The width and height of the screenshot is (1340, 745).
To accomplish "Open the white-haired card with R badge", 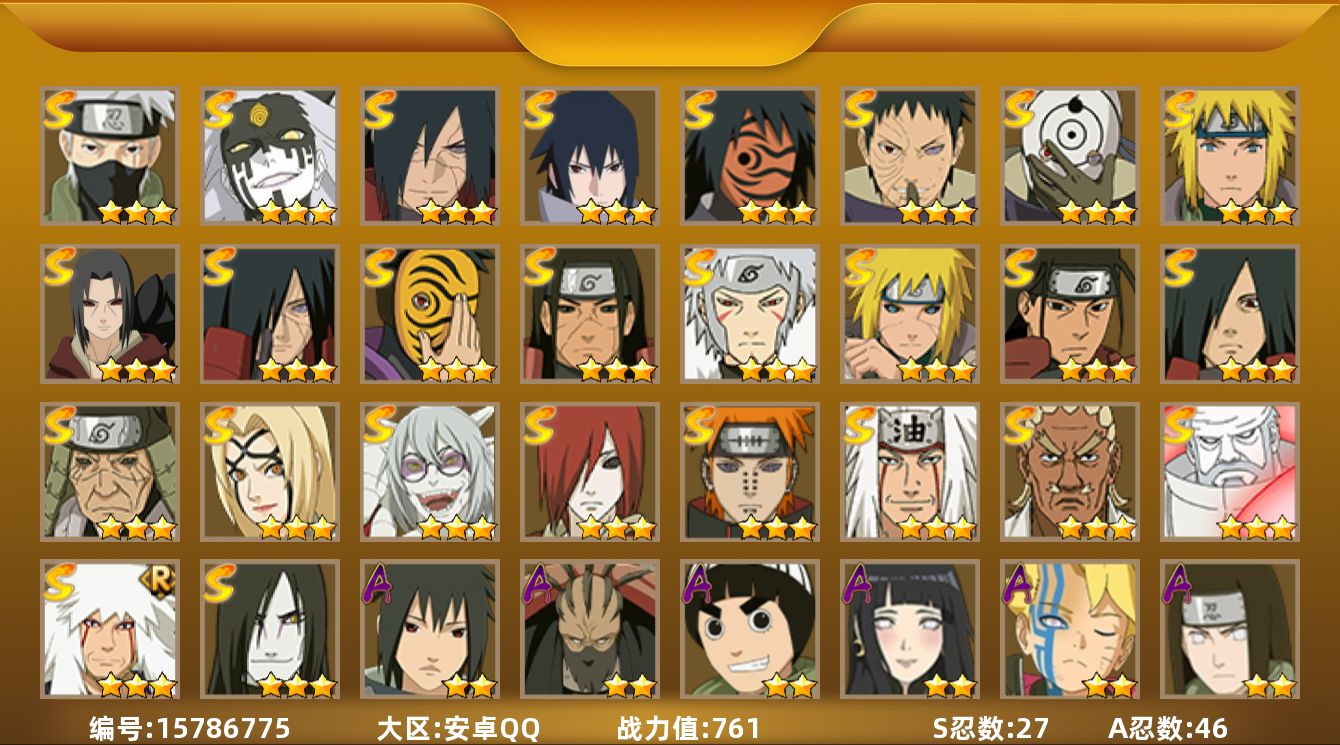I will click(x=110, y=629).
